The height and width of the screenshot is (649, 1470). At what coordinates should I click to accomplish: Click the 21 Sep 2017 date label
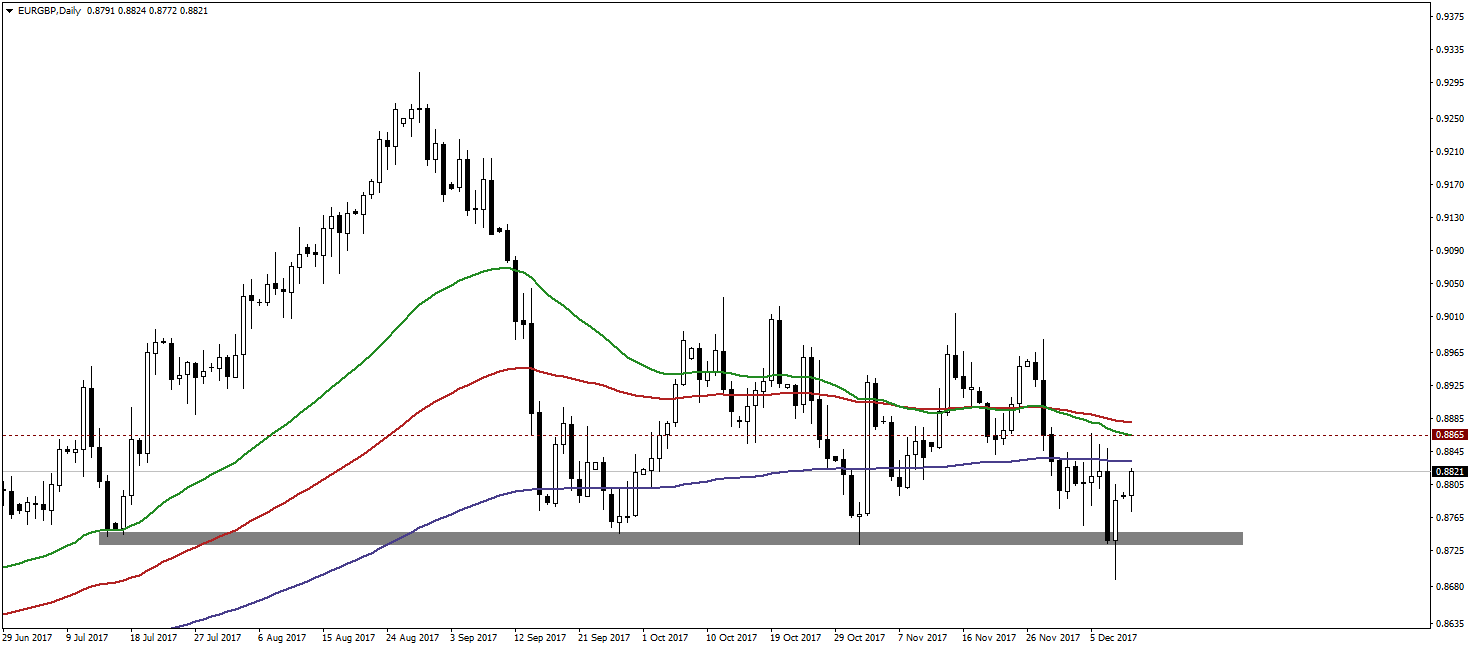tap(605, 637)
